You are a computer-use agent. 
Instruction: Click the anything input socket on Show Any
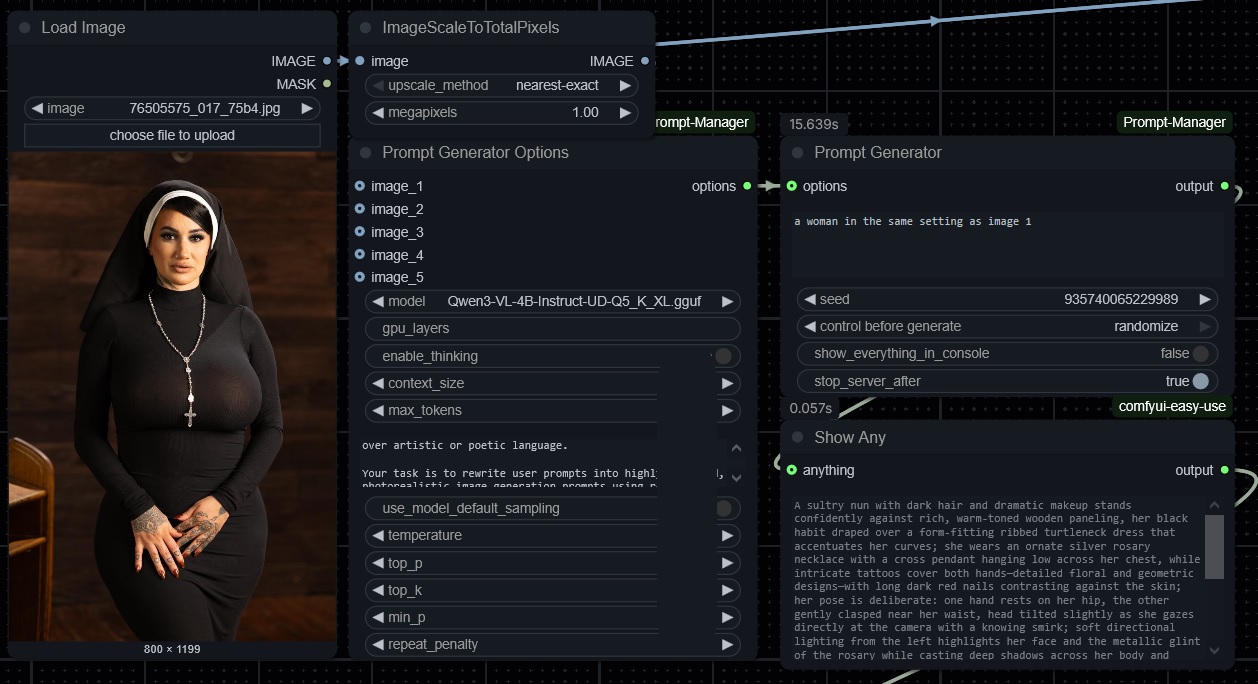pyautogui.click(x=792, y=470)
